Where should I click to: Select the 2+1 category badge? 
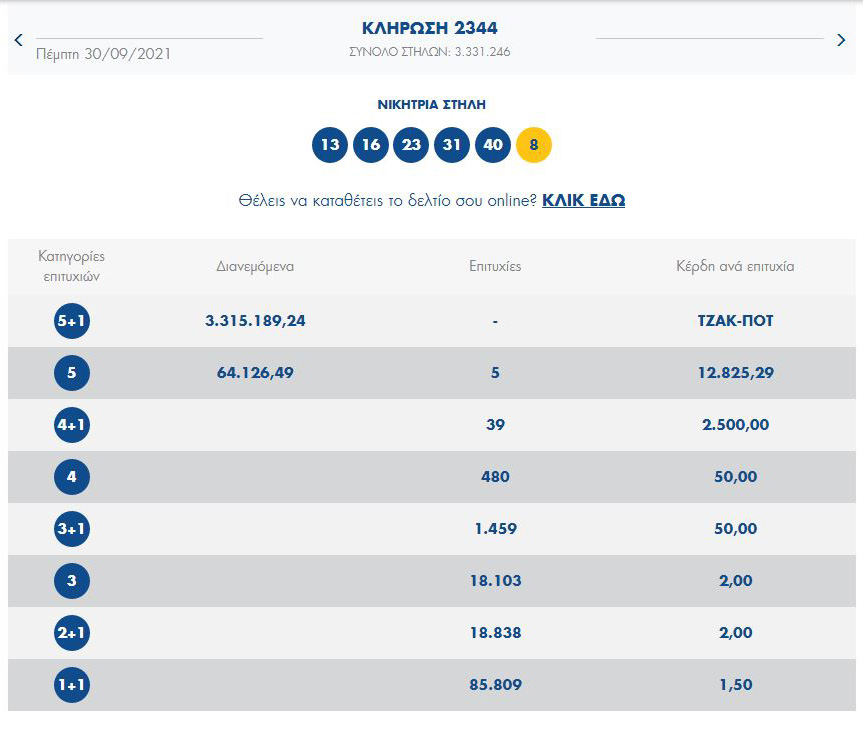[x=72, y=633]
